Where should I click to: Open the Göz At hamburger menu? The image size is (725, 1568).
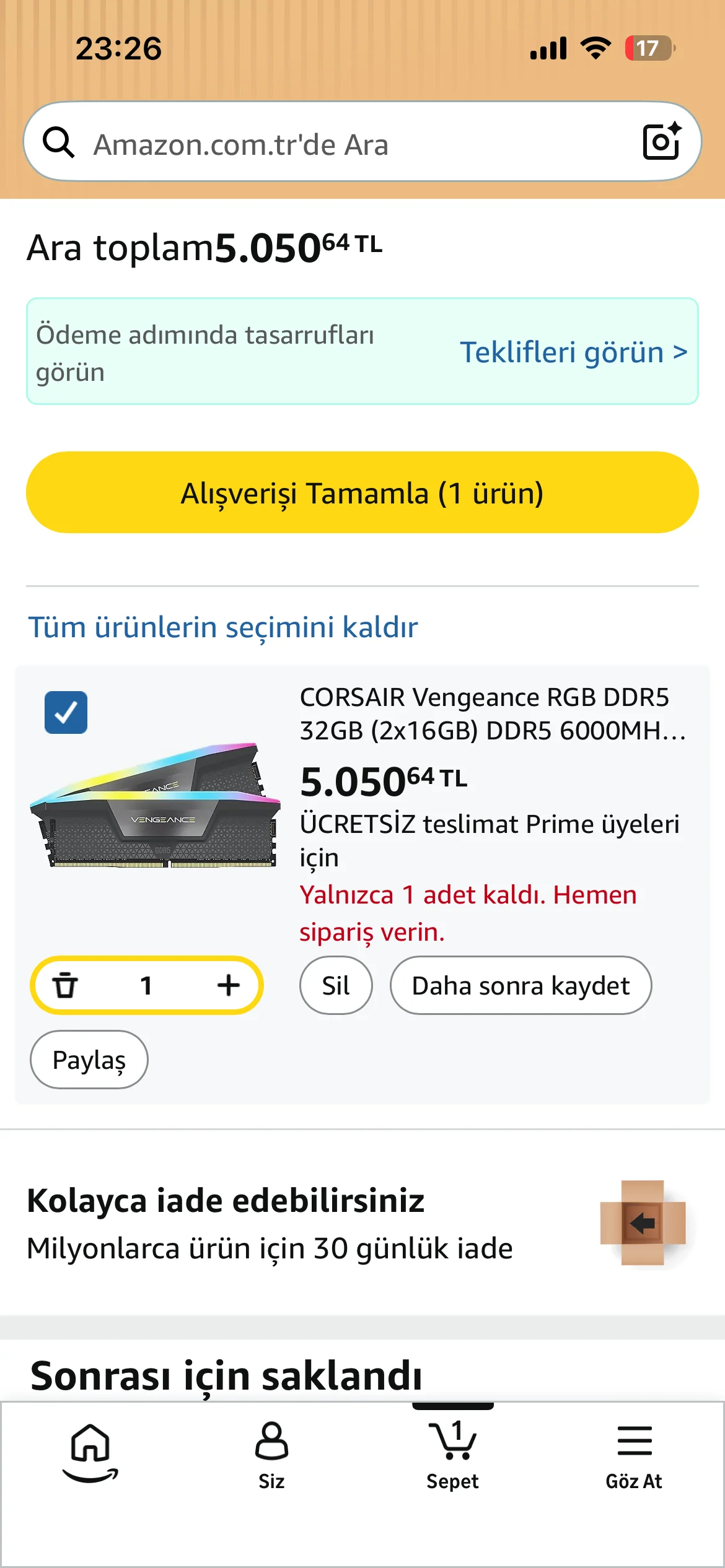pos(634,1456)
